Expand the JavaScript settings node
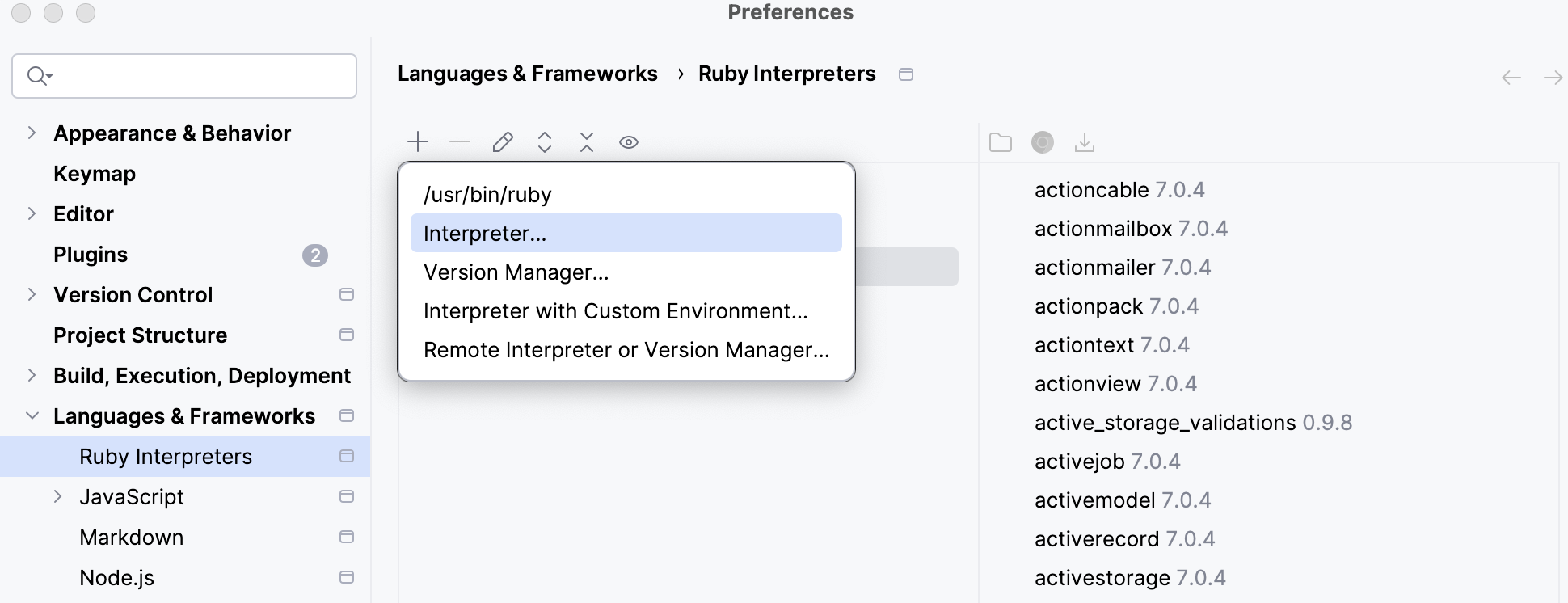Viewport: 1568px width, 603px height. [57, 496]
